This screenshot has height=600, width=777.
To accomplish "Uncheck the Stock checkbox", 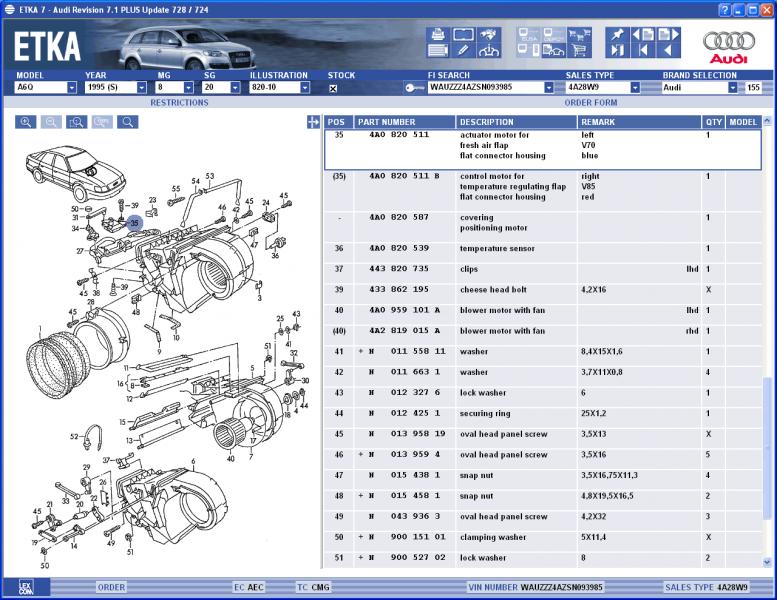I will click(x=333, y=88).
